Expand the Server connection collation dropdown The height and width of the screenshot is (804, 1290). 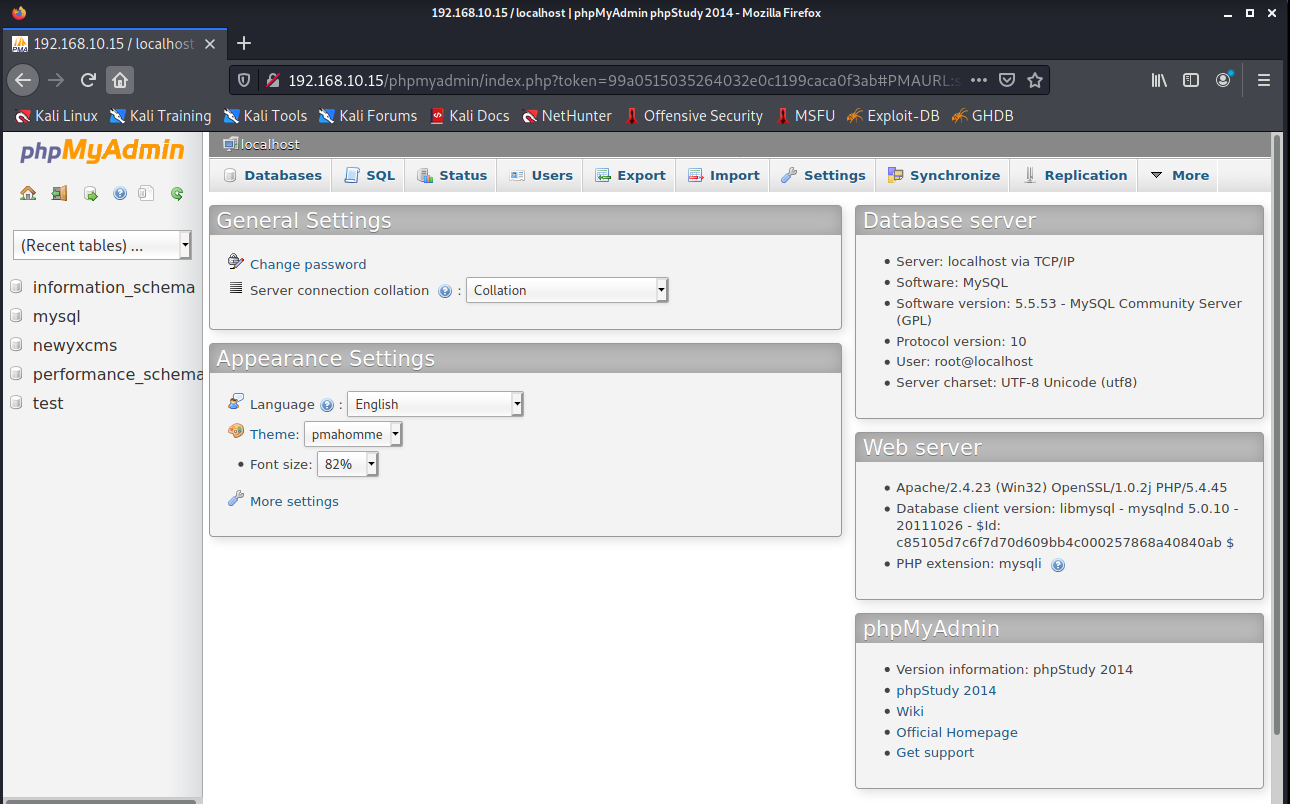[567, 290]
